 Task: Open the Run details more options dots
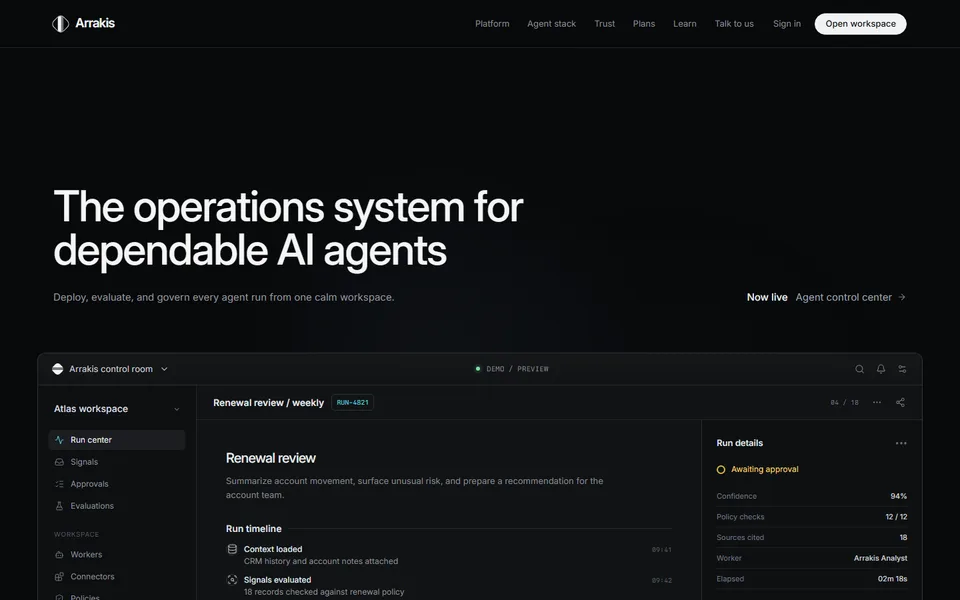pyautogui.click(x=901, y=443)
